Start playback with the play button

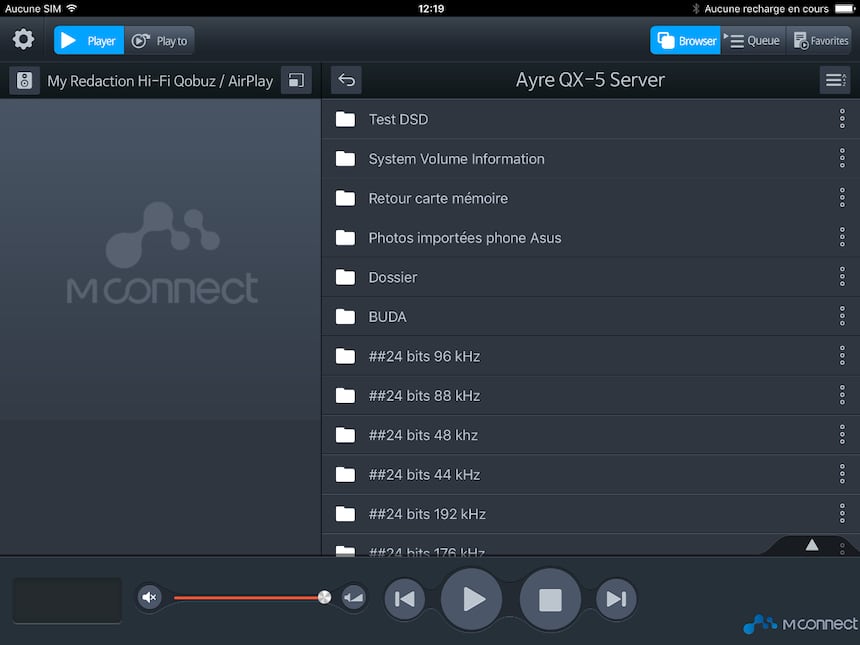pyautogui.click(x=472, y=599)
